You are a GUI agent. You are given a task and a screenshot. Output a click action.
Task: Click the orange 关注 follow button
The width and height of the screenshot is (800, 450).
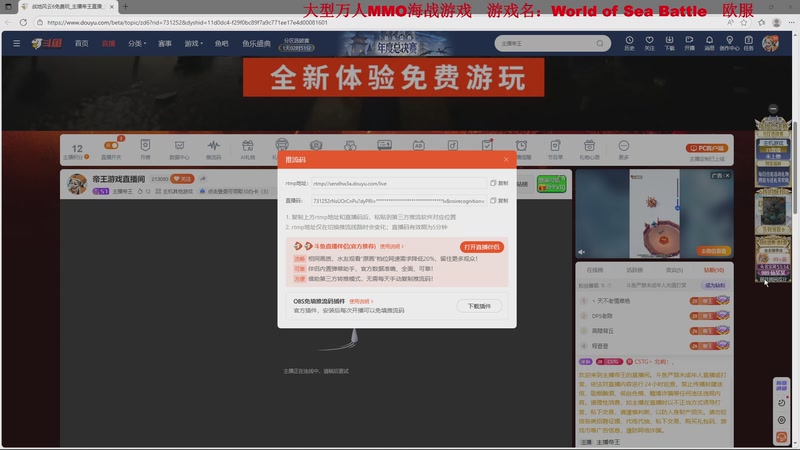point(183,179)
